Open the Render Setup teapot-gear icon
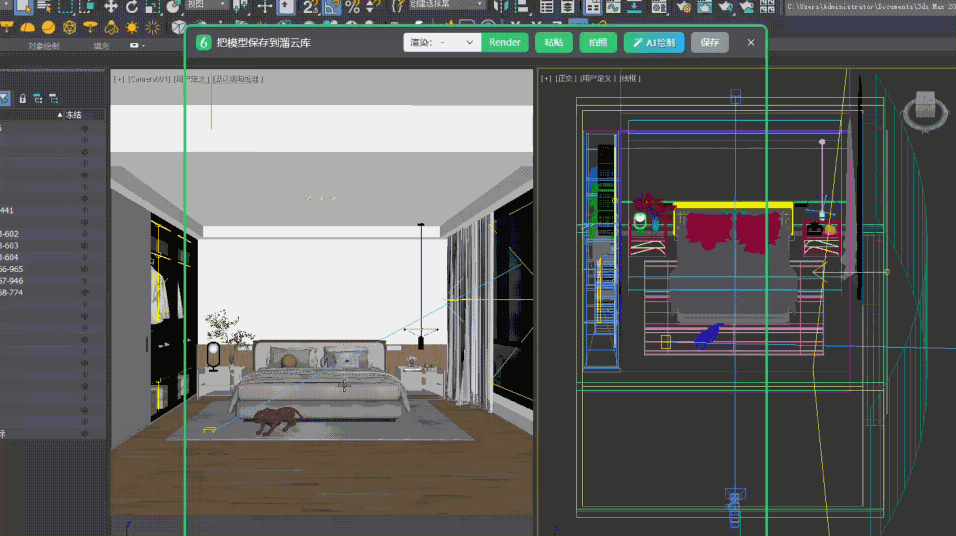This screenshot has width=956, height=536. [x=683, y=7]
